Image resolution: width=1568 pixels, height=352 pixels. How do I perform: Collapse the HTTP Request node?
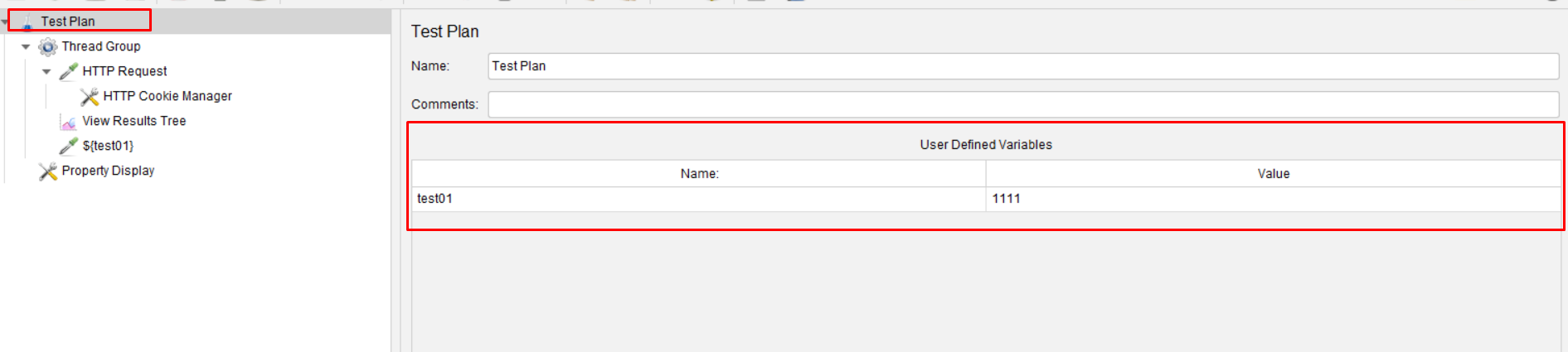point(46,71)
